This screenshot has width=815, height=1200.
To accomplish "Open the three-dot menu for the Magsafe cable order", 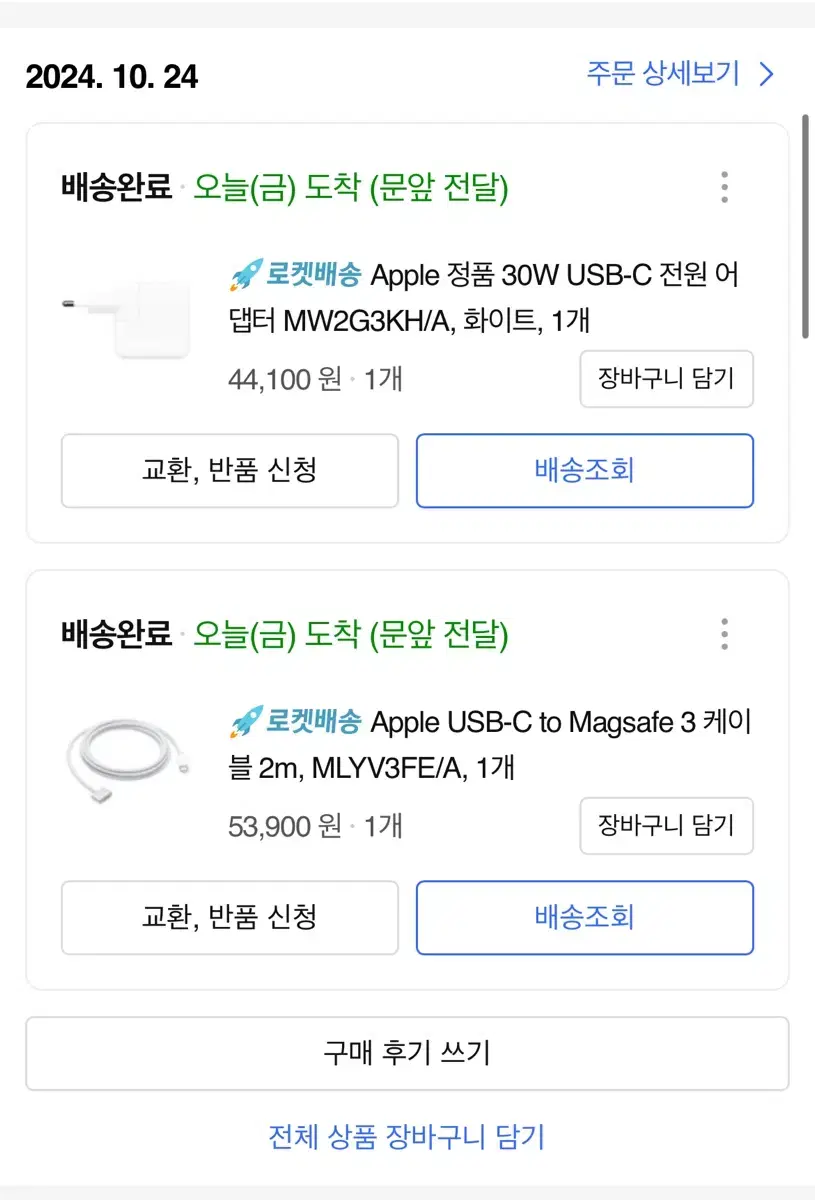I will pyautogui.click(x=724, y=634).
